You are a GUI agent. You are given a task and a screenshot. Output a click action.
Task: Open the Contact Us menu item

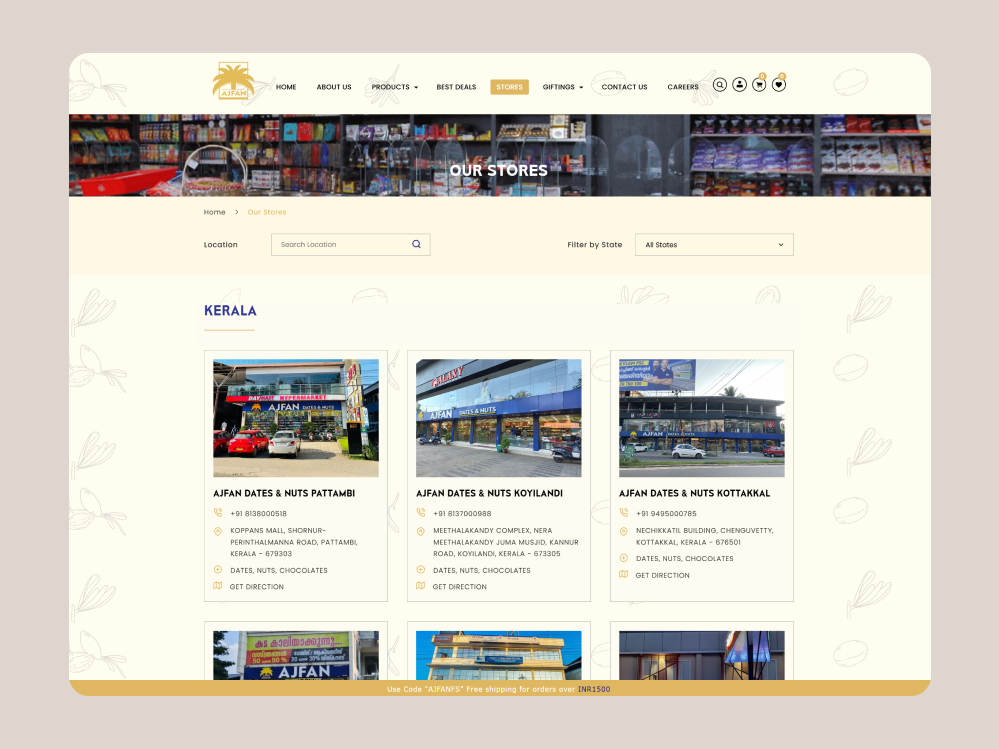(x=624, y=87)
